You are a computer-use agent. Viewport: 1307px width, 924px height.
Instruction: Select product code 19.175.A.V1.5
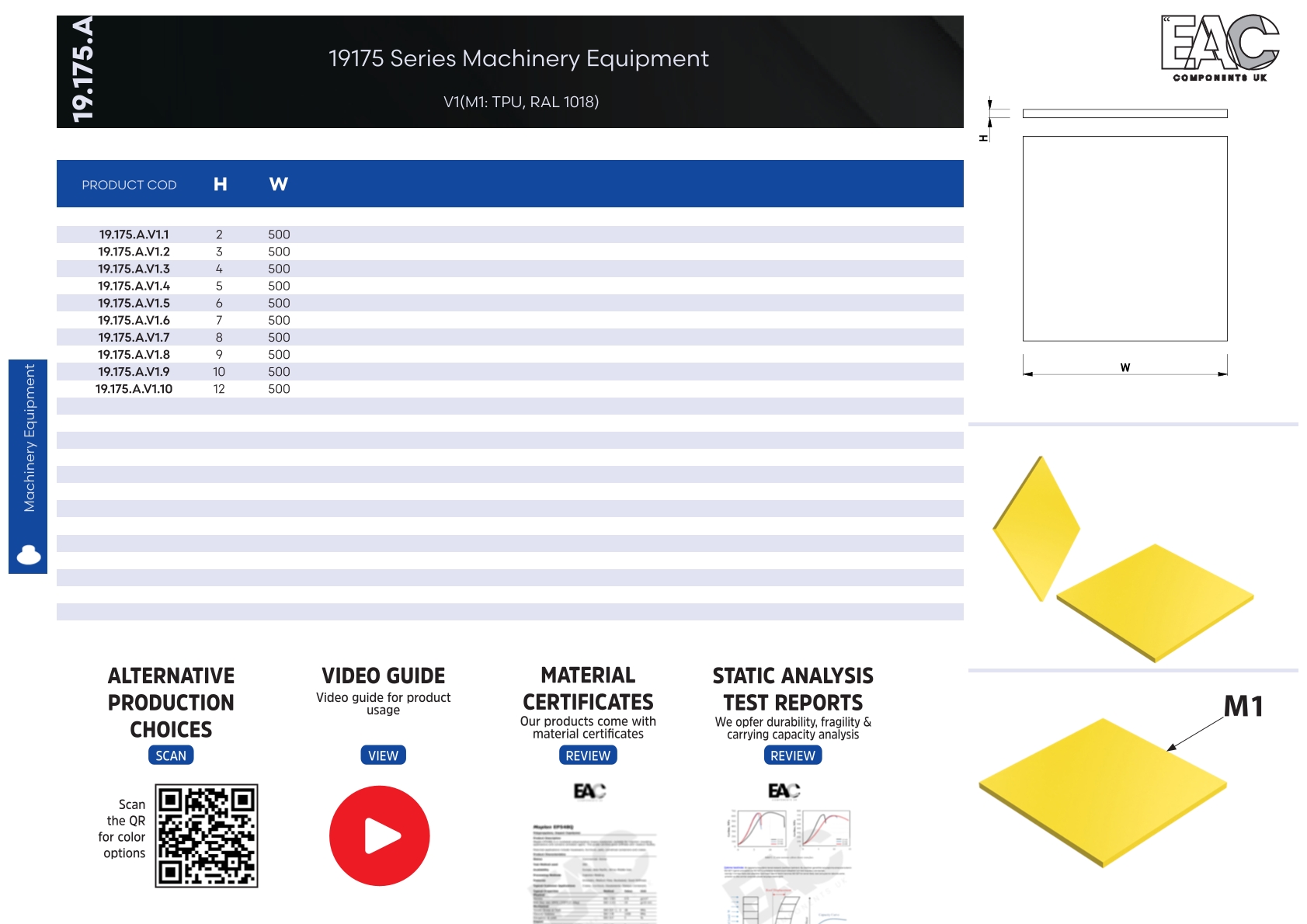[134, 303]
